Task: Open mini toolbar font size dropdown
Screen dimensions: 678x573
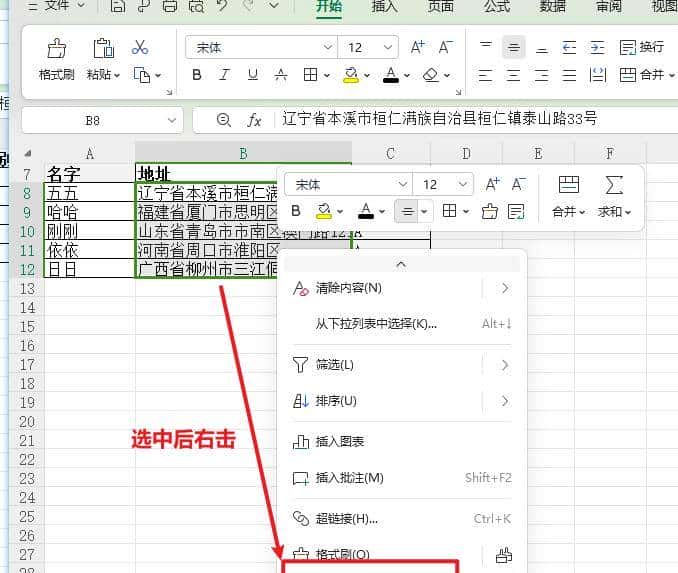Action: [x=463, y=184]
